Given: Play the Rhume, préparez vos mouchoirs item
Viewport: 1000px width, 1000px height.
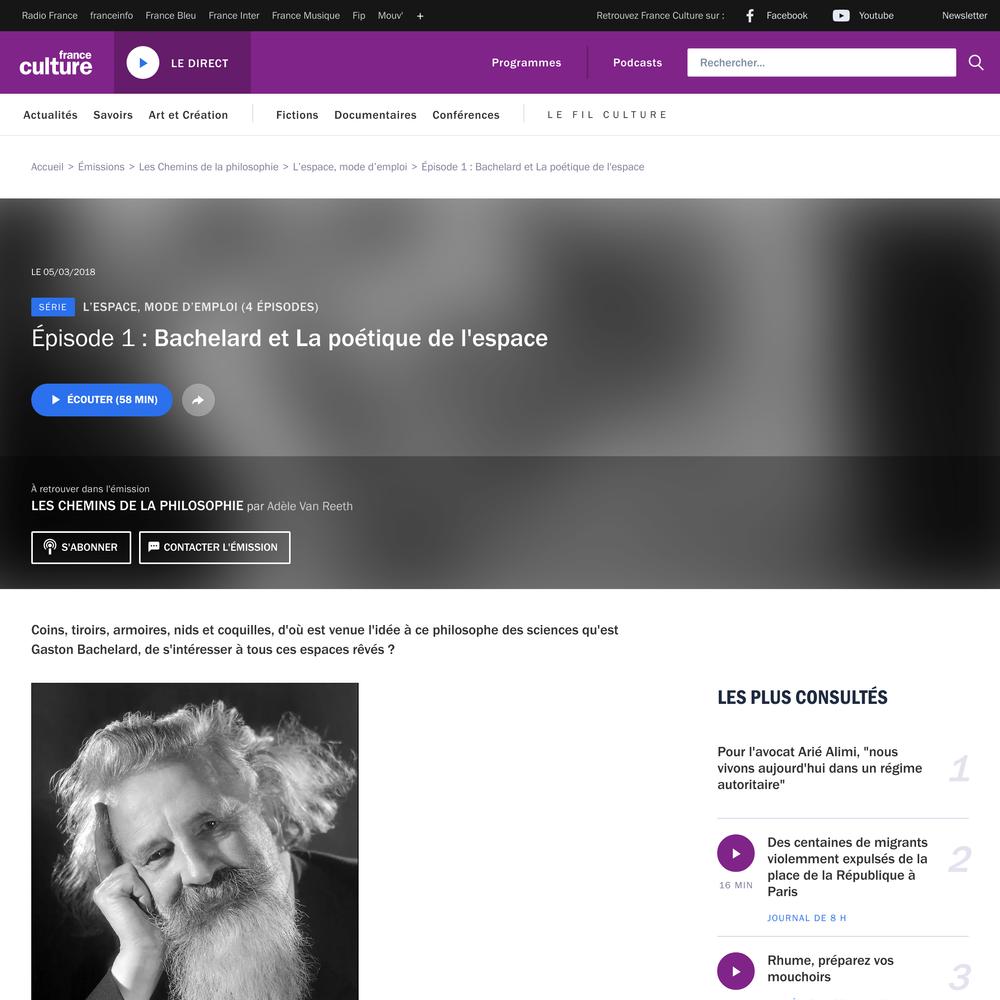Looking at the screenshot, I should pos(735,971).
